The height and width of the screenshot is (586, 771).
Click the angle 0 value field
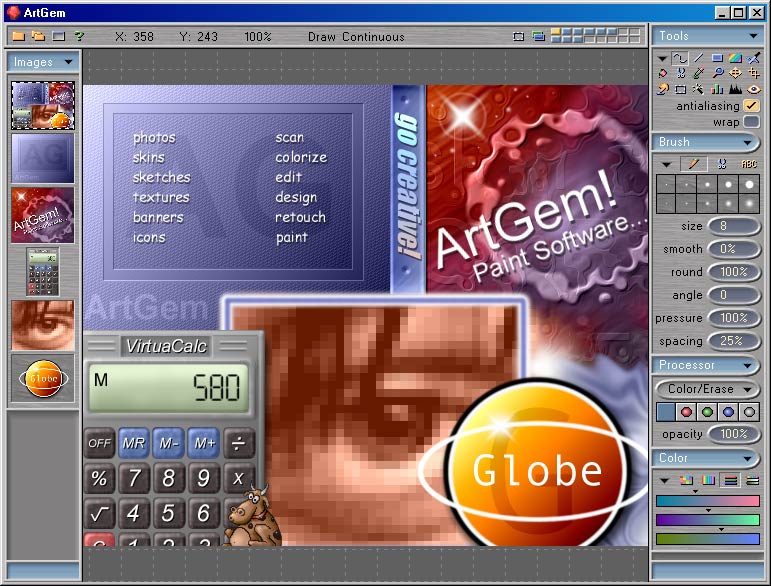(734, 295)
